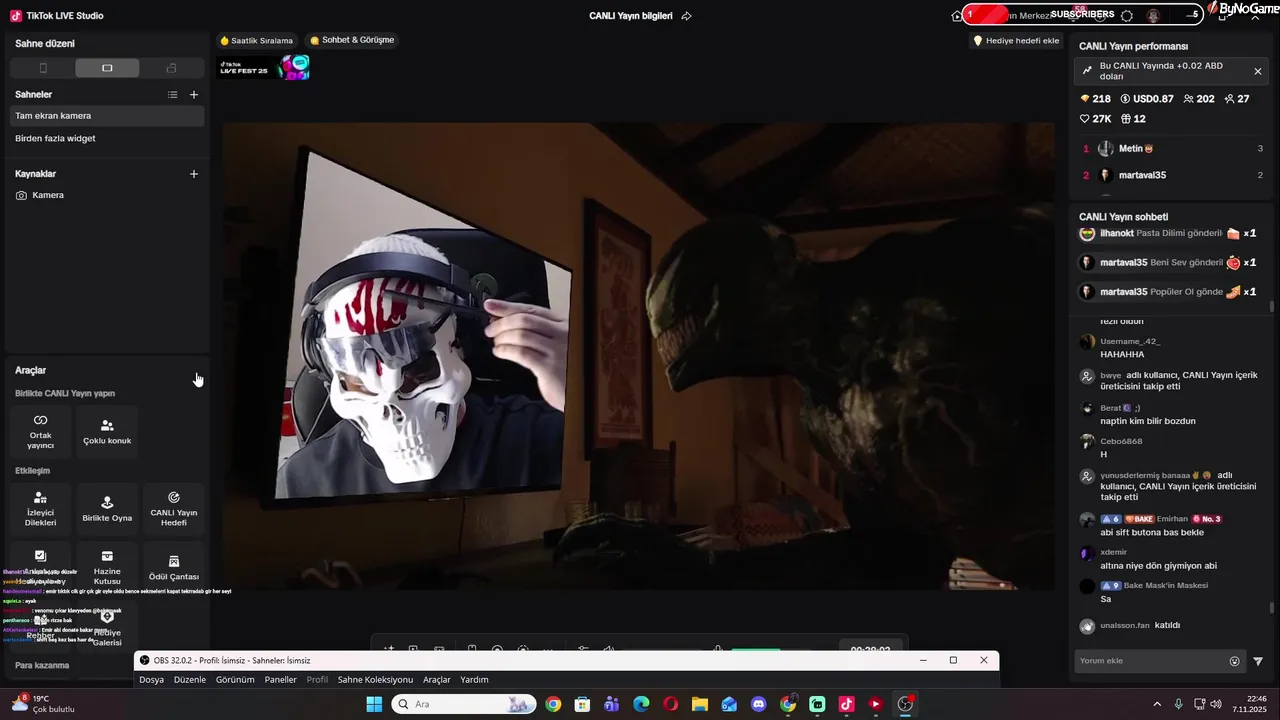Click the new followers count 27
Screen dimensions: 1280x720
[x=1236, y=99]
